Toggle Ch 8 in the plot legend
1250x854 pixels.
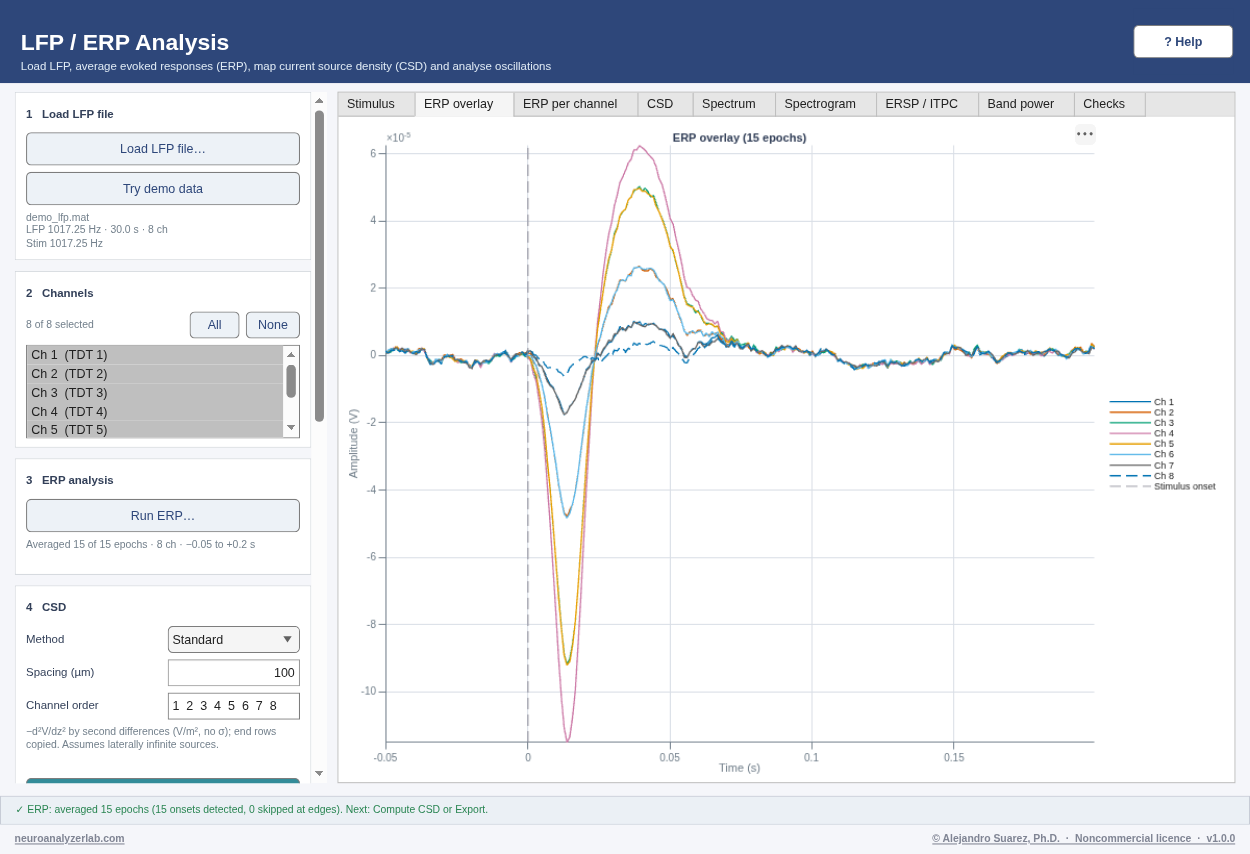[x=1142, y=476]
